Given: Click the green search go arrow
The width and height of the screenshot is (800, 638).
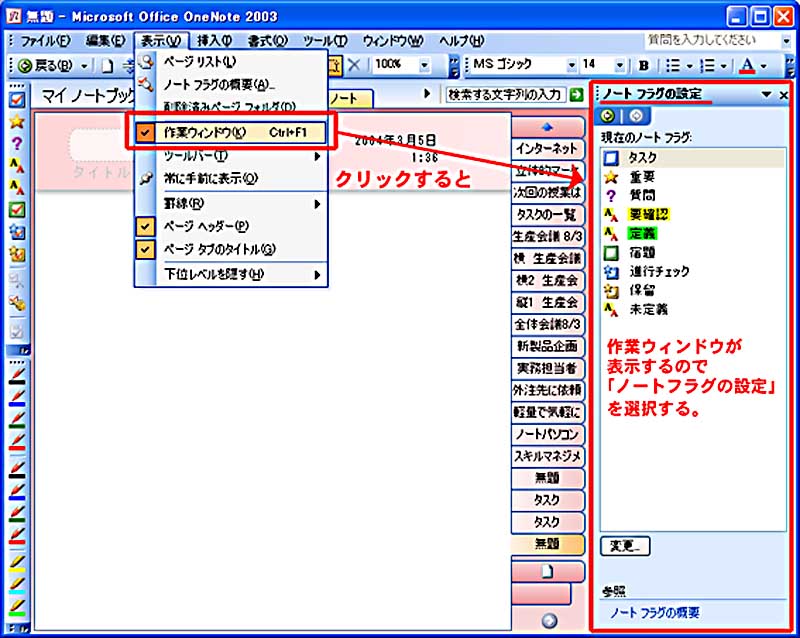Looking at the screenshot, I should [577, 95].
